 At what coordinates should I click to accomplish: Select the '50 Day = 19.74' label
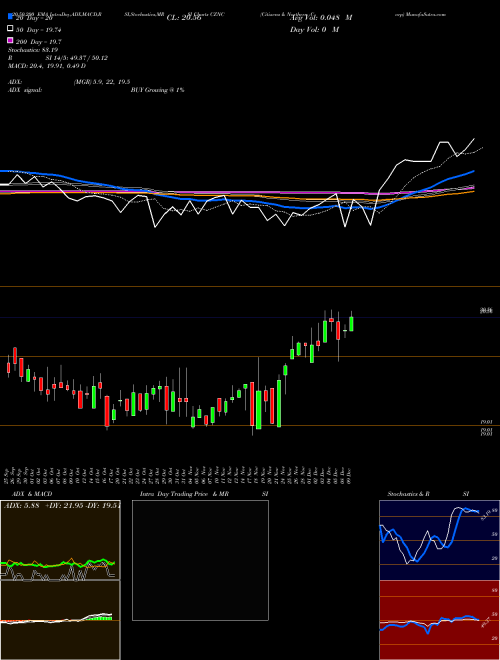coord(41,29)
